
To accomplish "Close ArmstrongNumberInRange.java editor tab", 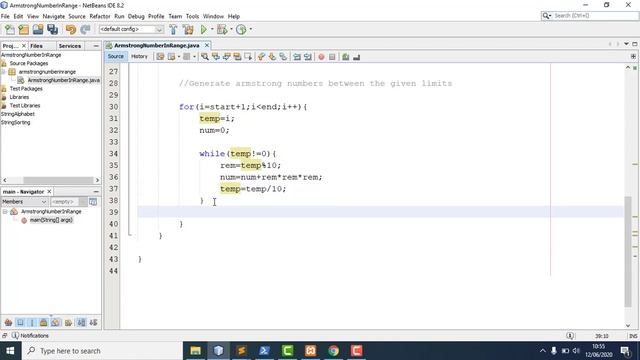I will pyautogui.click(x=207, y=45).
